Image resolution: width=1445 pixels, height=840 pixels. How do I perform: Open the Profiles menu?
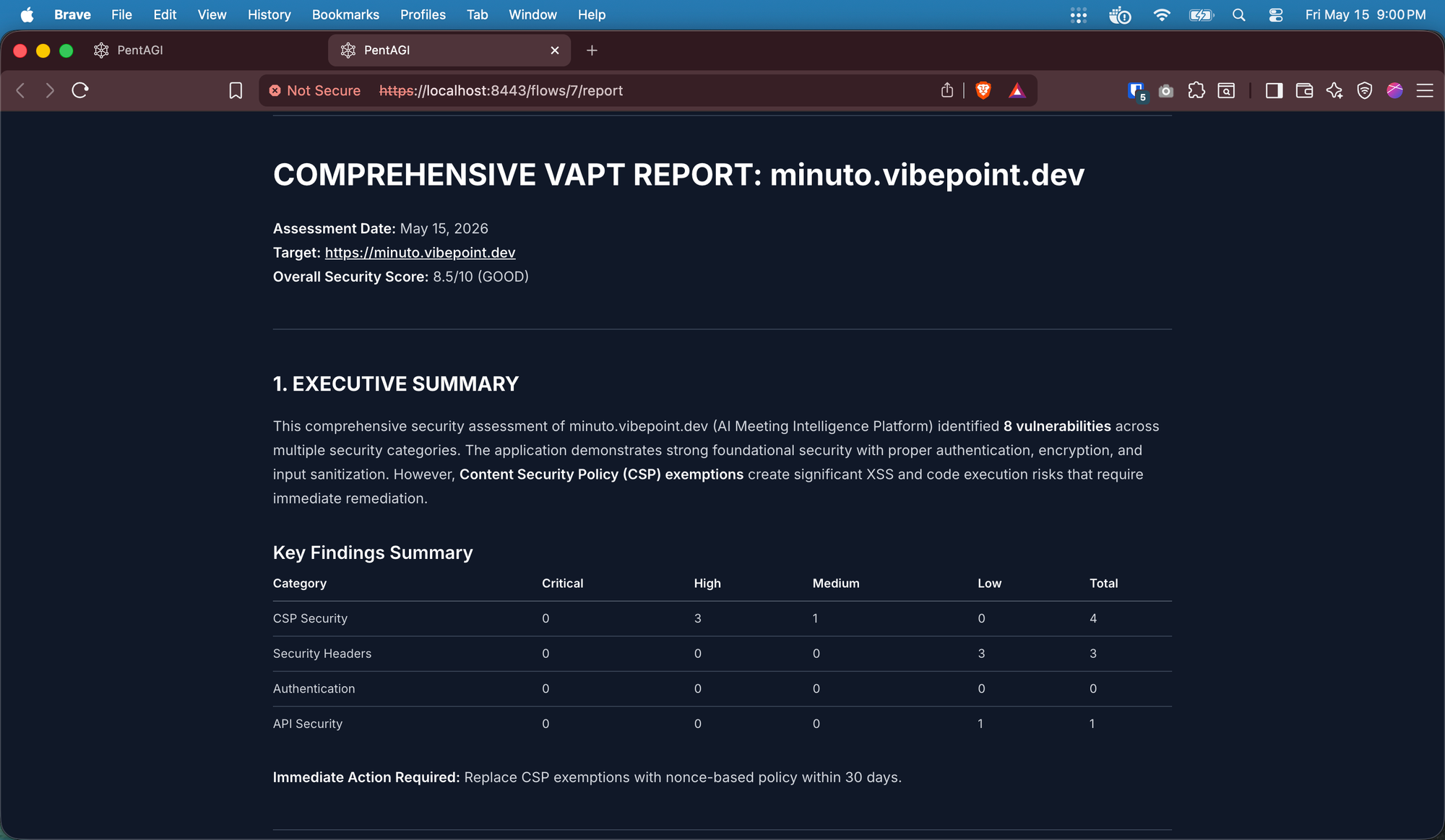pyautogui.click(x=423, y=14)
